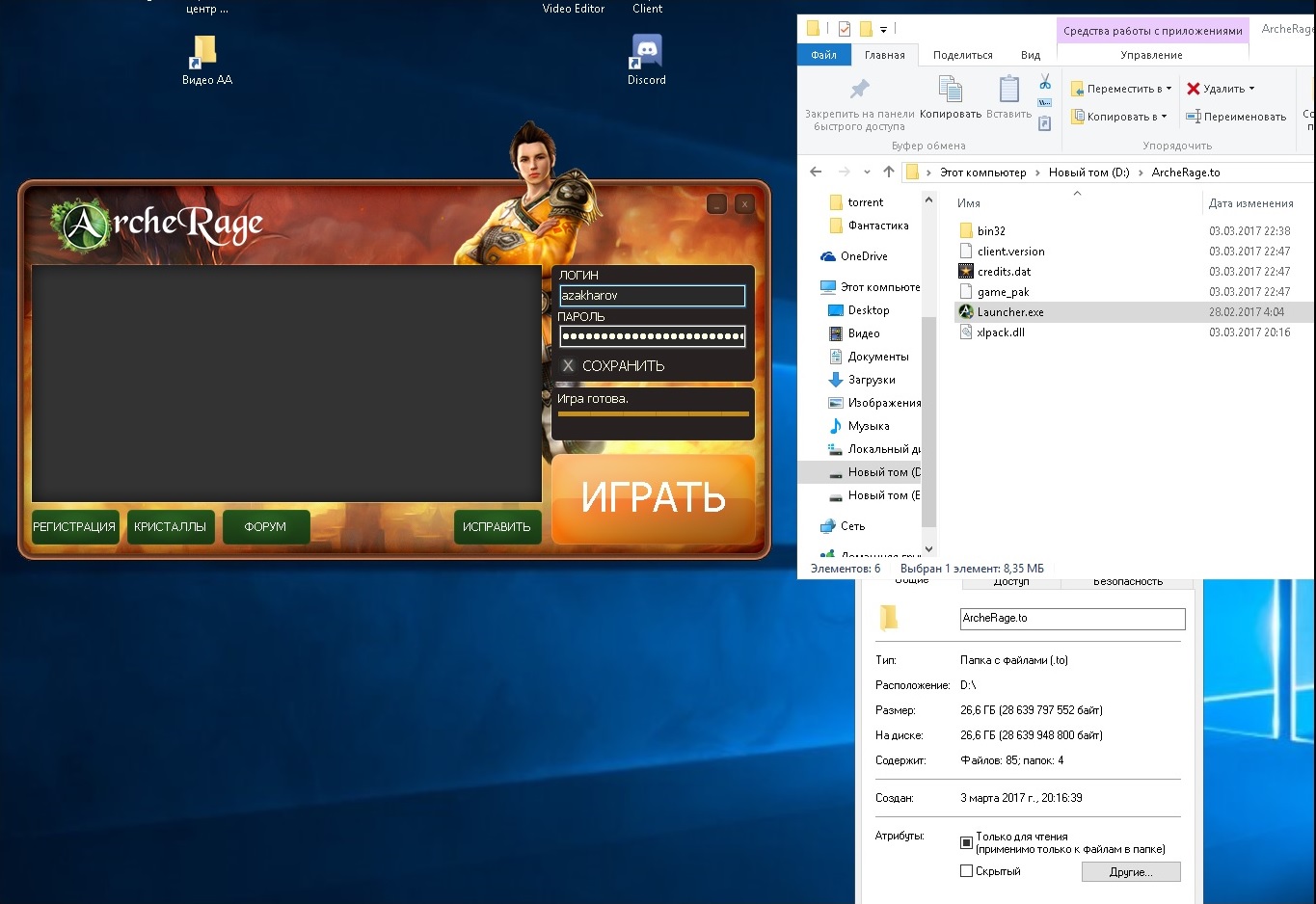Open the Удалить dropdown arrow
Screen dimensions: 1316x904
coord(1251,89)
